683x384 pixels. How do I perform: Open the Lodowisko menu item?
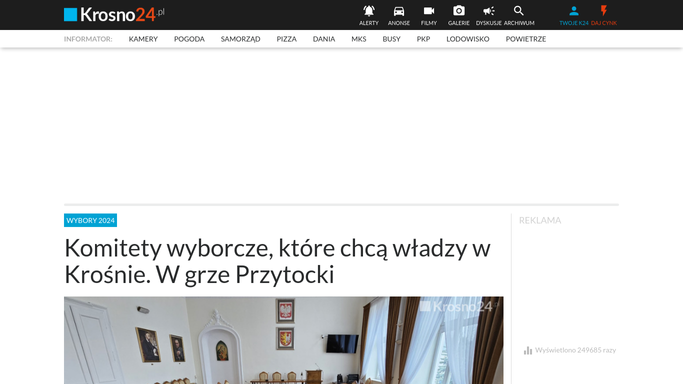pyautogui.click(x=467, y=39)
